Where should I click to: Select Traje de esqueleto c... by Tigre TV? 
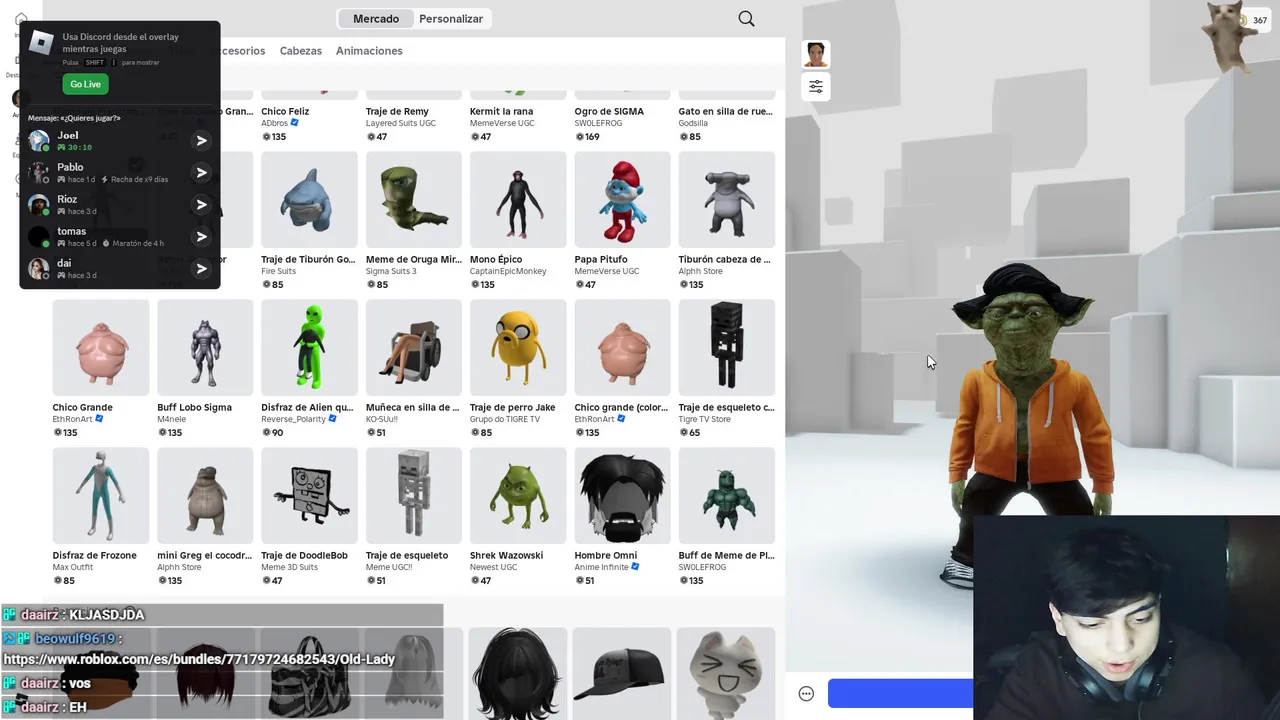pos(727,348)
